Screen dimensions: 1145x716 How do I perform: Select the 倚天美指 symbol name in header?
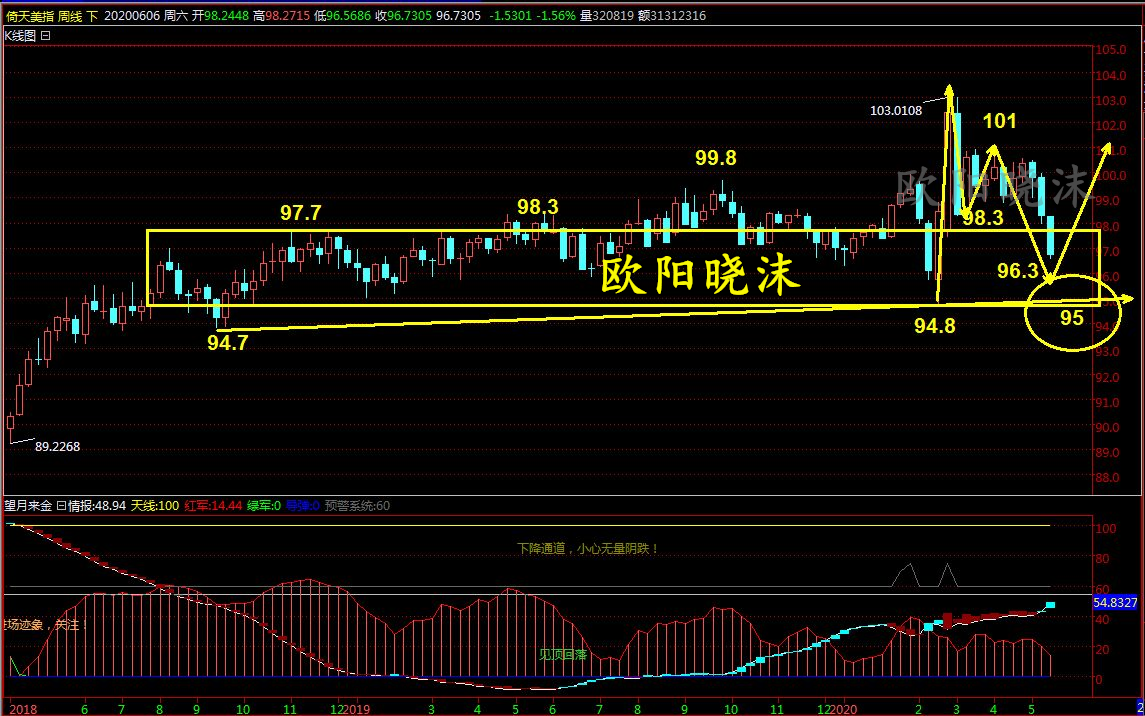(x=30, y=15)
